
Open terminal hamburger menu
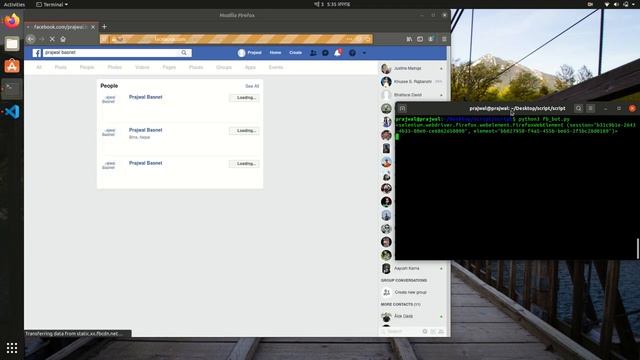click(590, 109)
